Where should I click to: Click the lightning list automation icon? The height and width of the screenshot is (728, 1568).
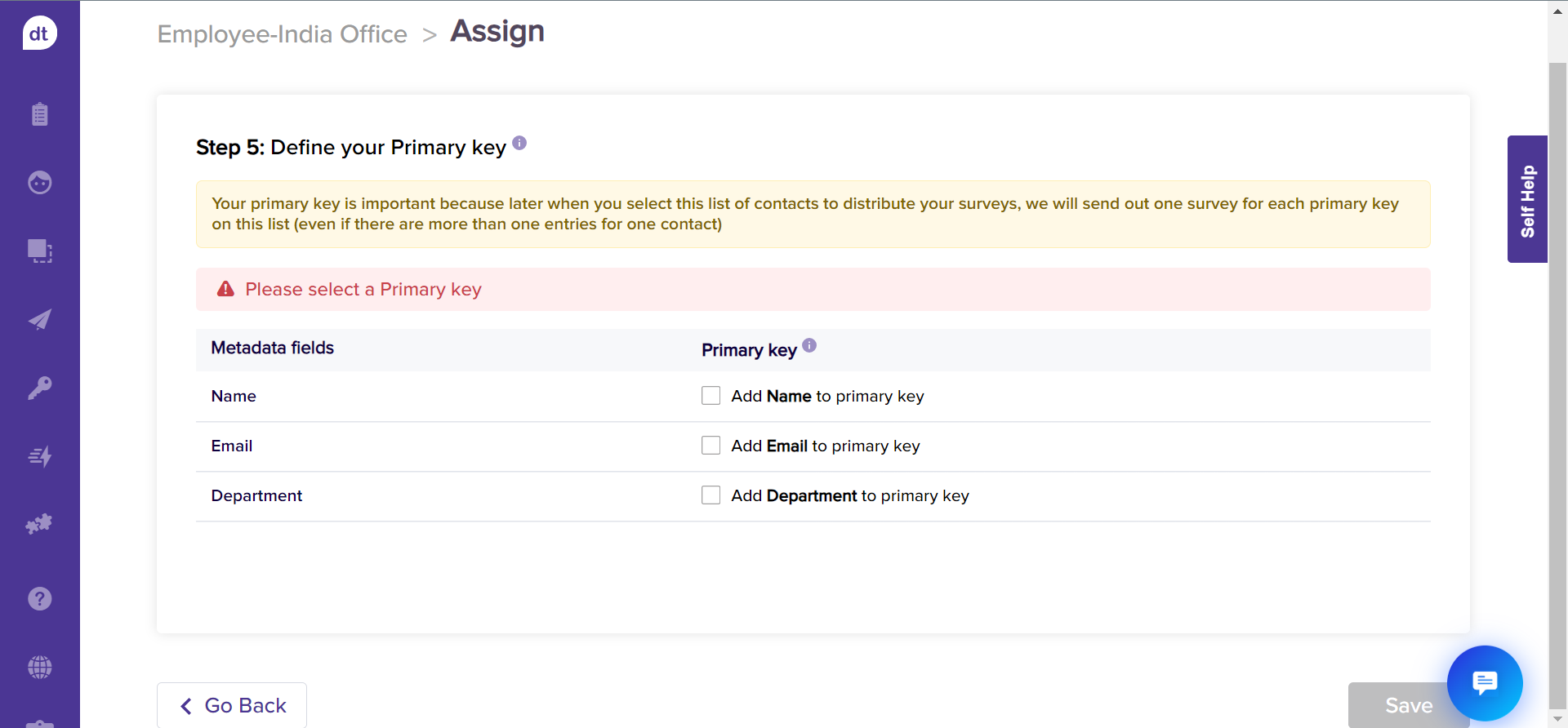tap(39, 456)
